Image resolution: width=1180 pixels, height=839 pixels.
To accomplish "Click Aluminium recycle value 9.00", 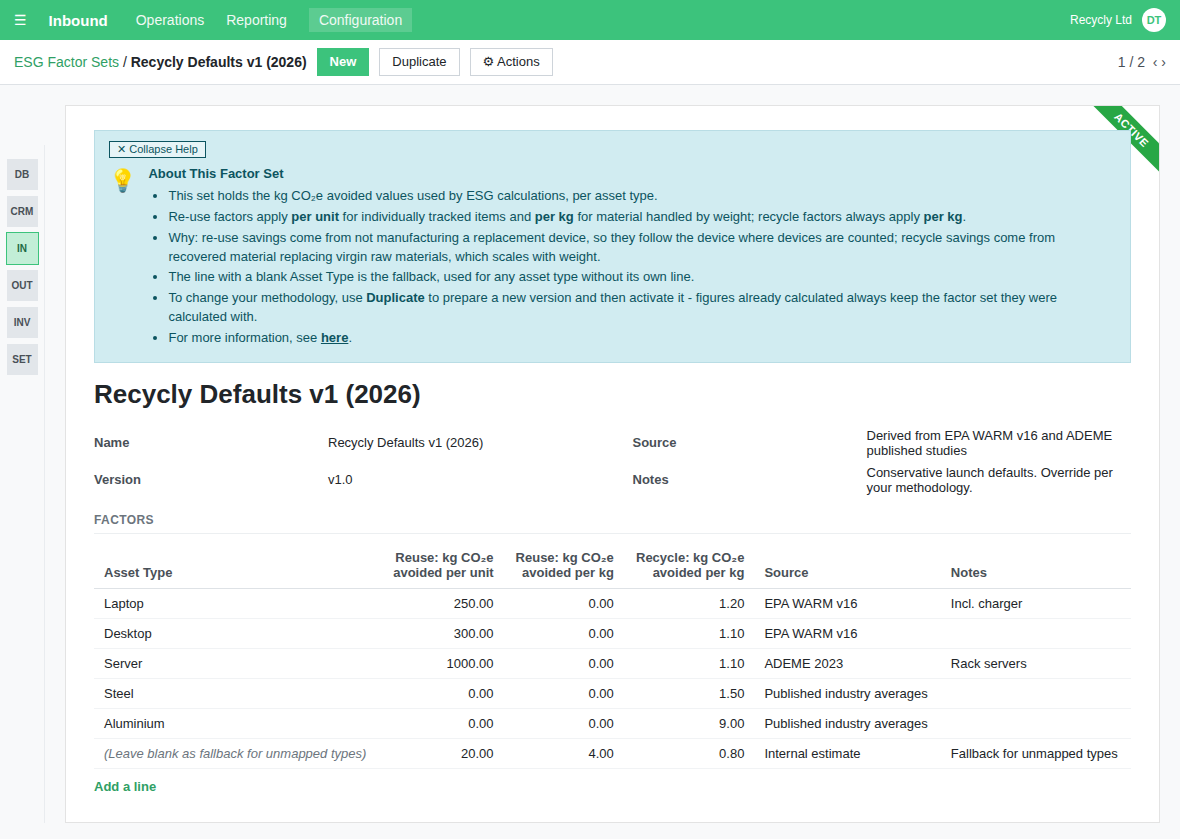I will pyautogui.click(x=731, y=724).
